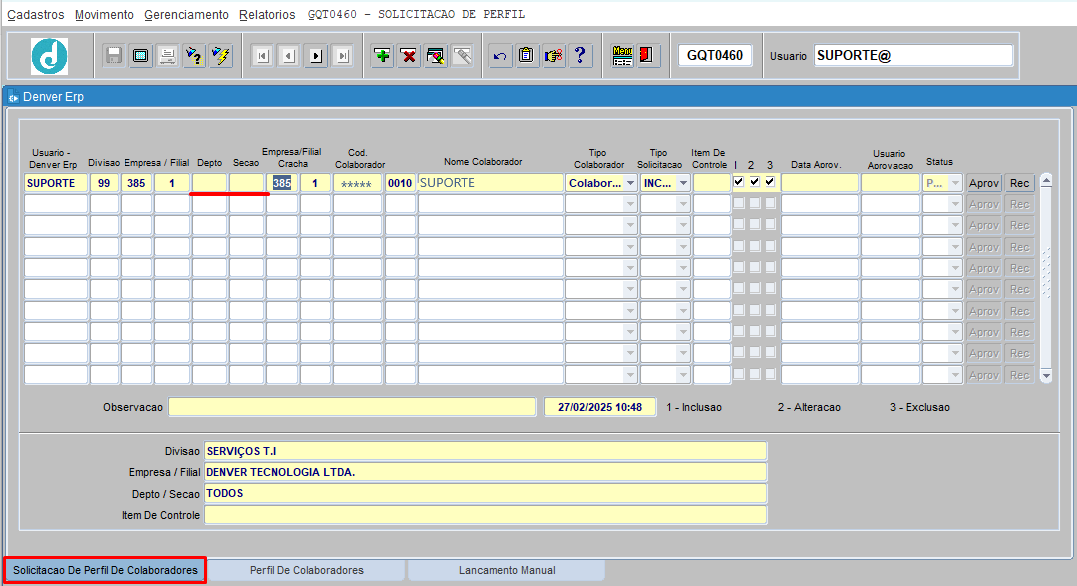This screenshot has width=1077, height=586.
Task: Click the Denver 'd' logo icon
Action: [x=49, y=56]
